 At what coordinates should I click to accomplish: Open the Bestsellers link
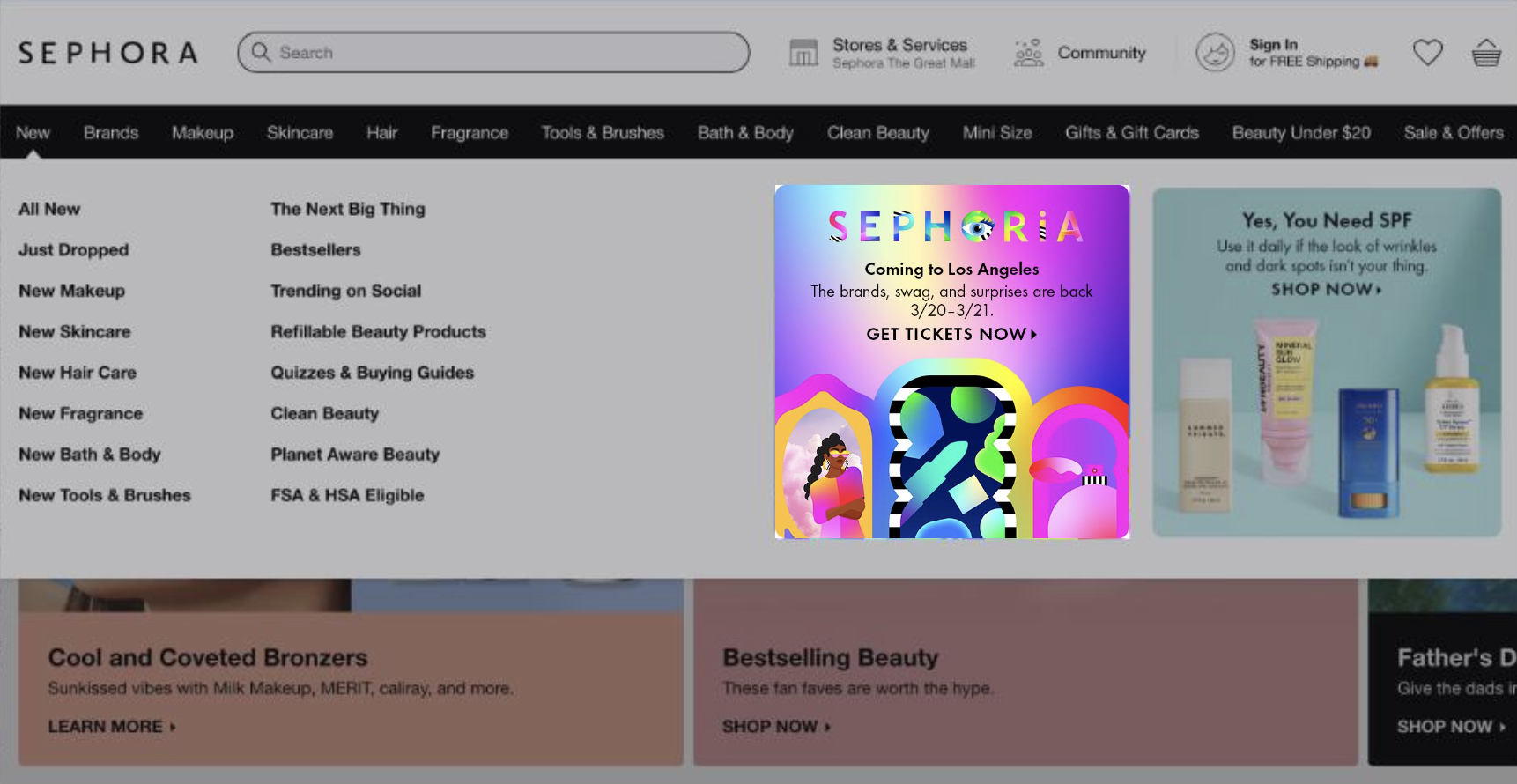tap(315, 250)
